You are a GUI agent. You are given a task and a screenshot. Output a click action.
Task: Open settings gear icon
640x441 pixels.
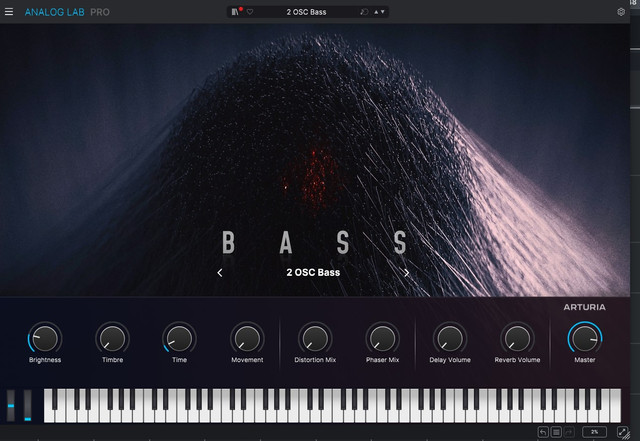(x=621, y=12)
